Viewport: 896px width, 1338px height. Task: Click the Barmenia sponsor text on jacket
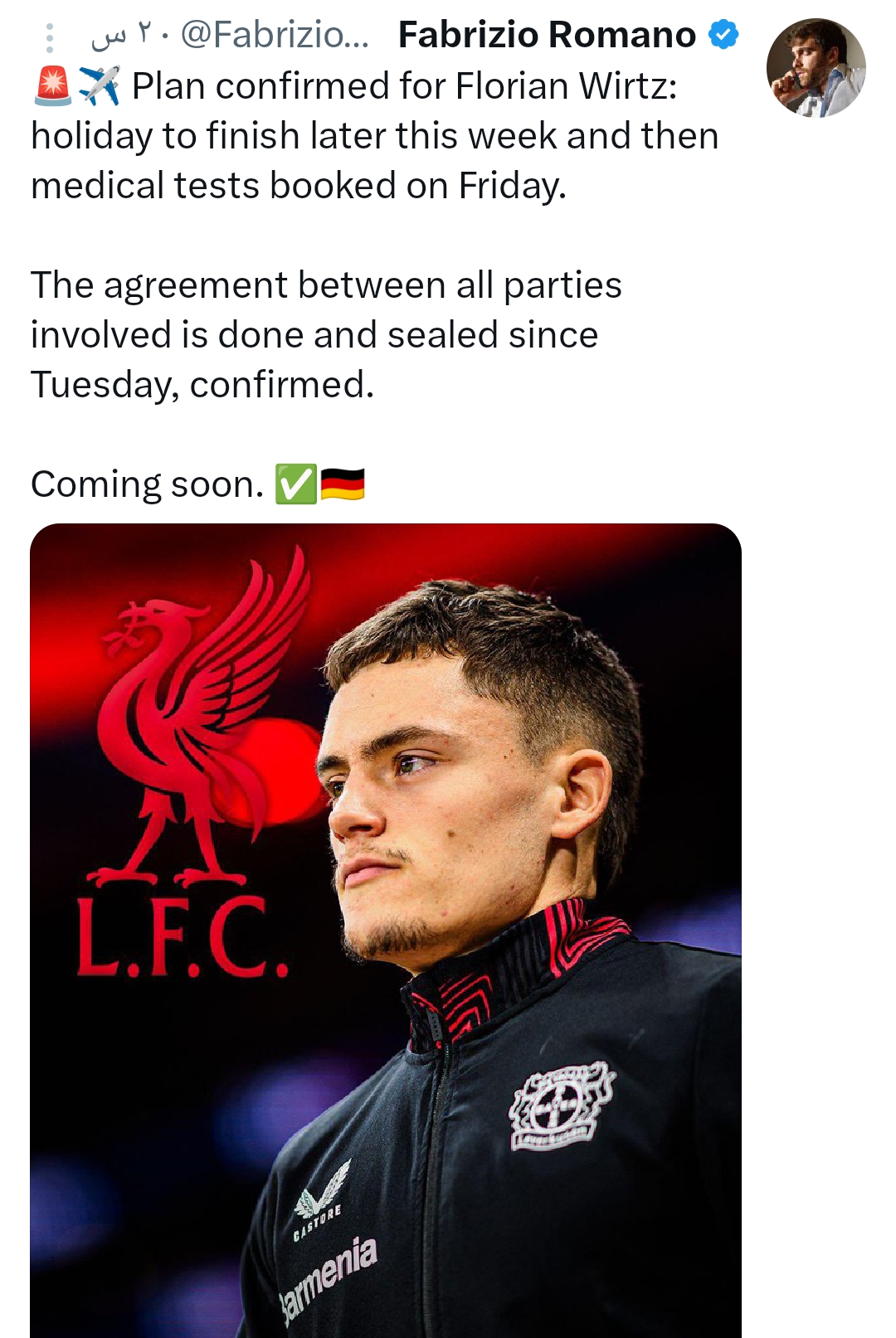click(329, 1277)
